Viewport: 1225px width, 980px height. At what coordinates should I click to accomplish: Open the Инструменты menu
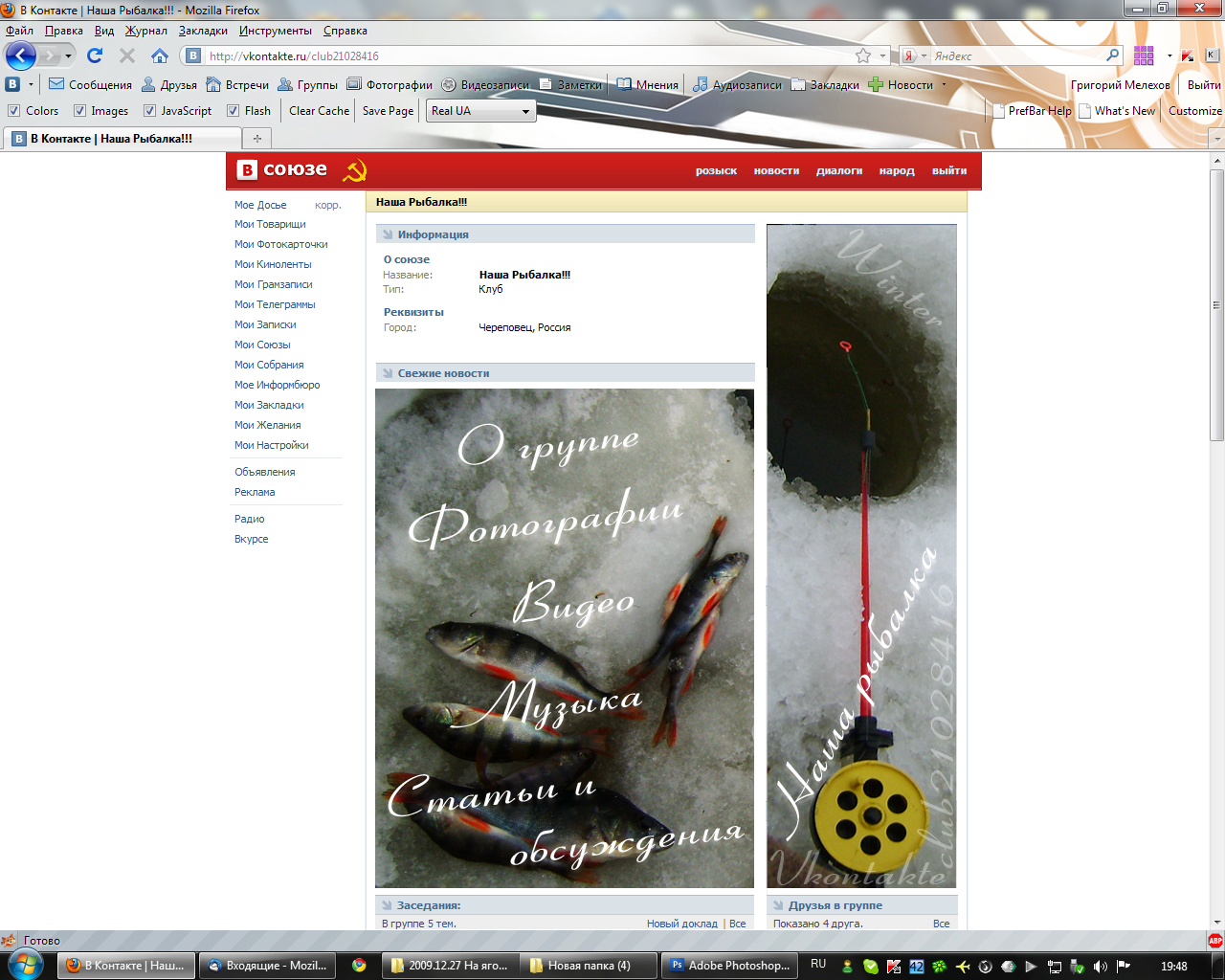276,31
